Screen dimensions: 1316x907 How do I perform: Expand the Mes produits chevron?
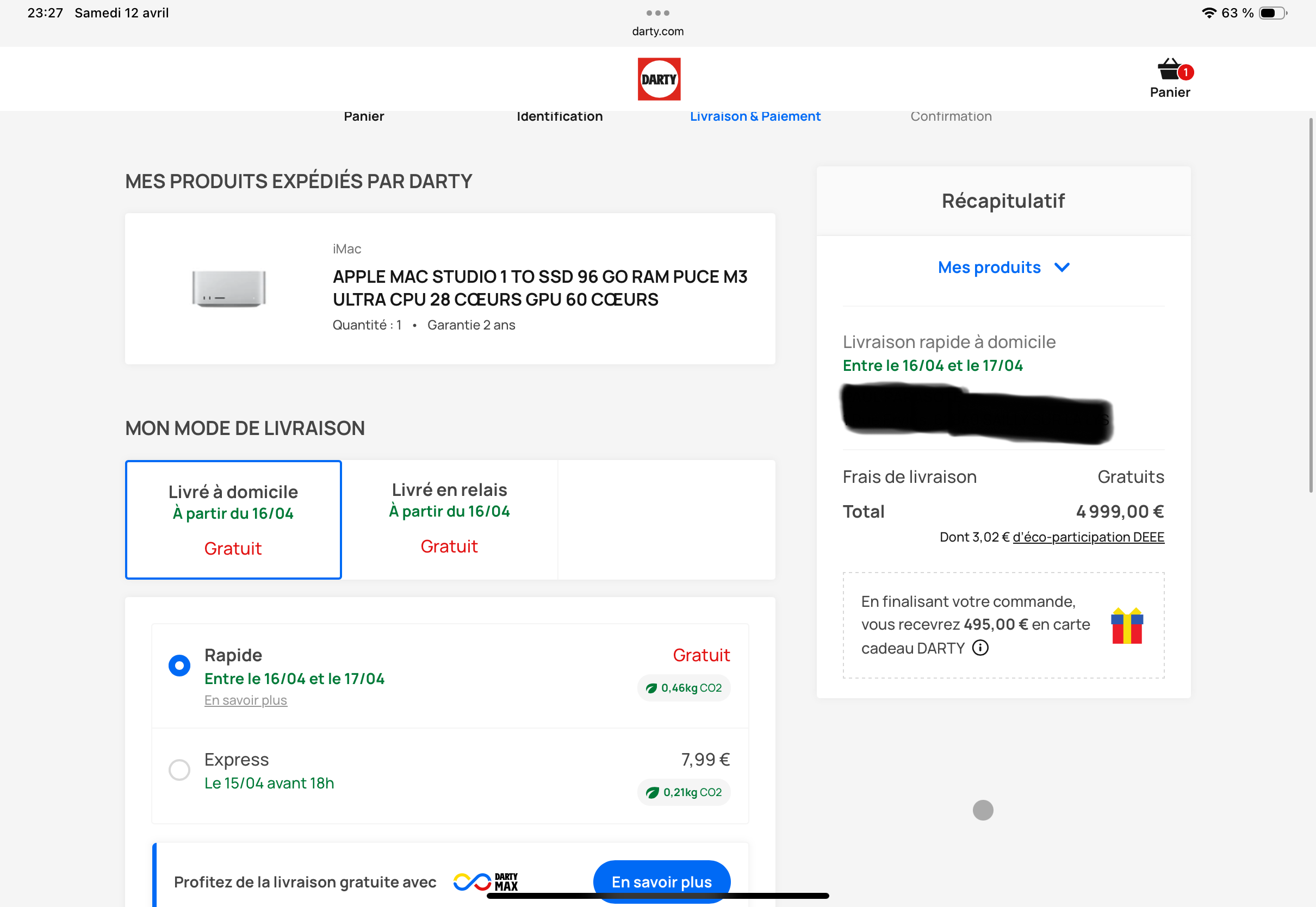click(x=1062, y=267)
